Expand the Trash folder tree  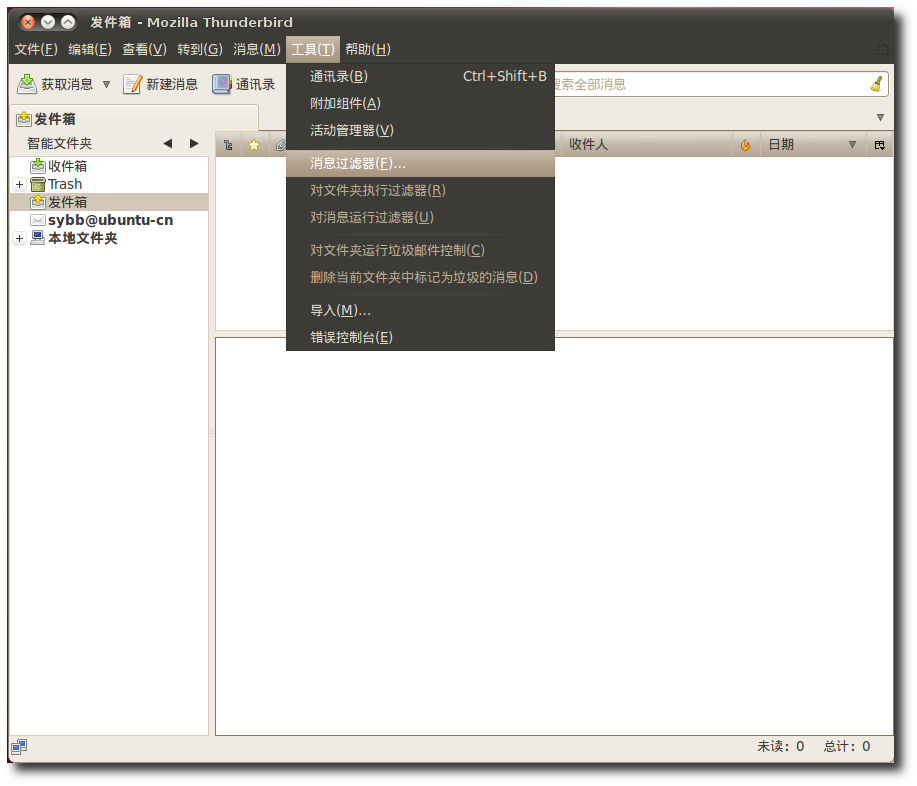pyautogui.click(x=19, y=185)
